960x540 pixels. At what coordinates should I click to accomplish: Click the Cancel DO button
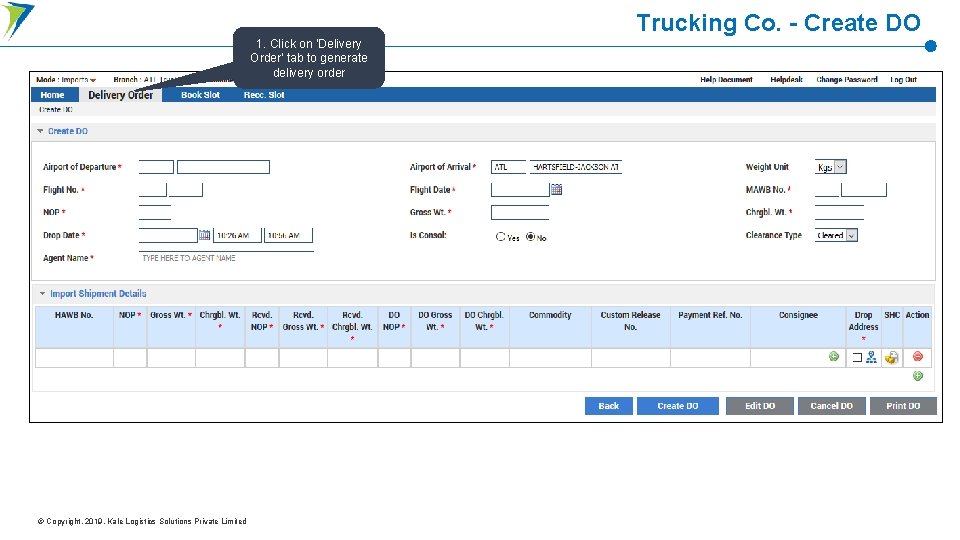(831, 406)
